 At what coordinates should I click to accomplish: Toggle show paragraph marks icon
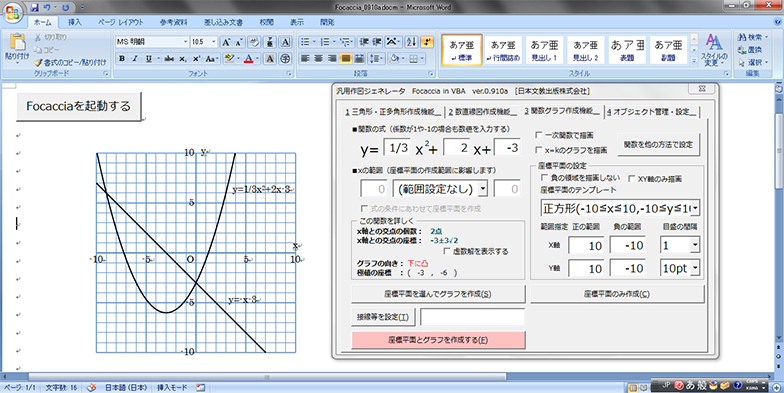click(427, 42)
